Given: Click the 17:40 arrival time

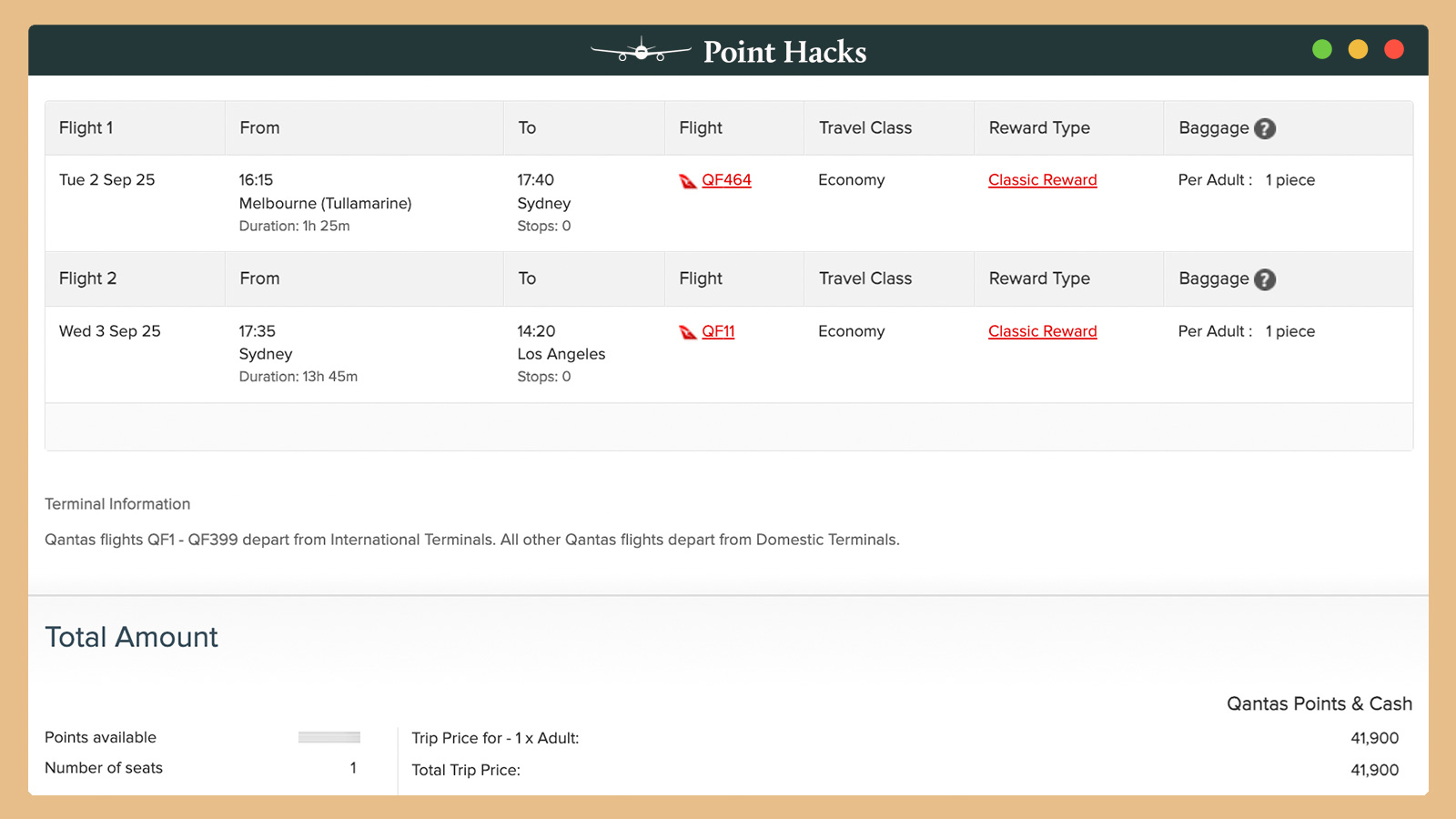Looking at the screenshot, I should (x=536, y=180).
